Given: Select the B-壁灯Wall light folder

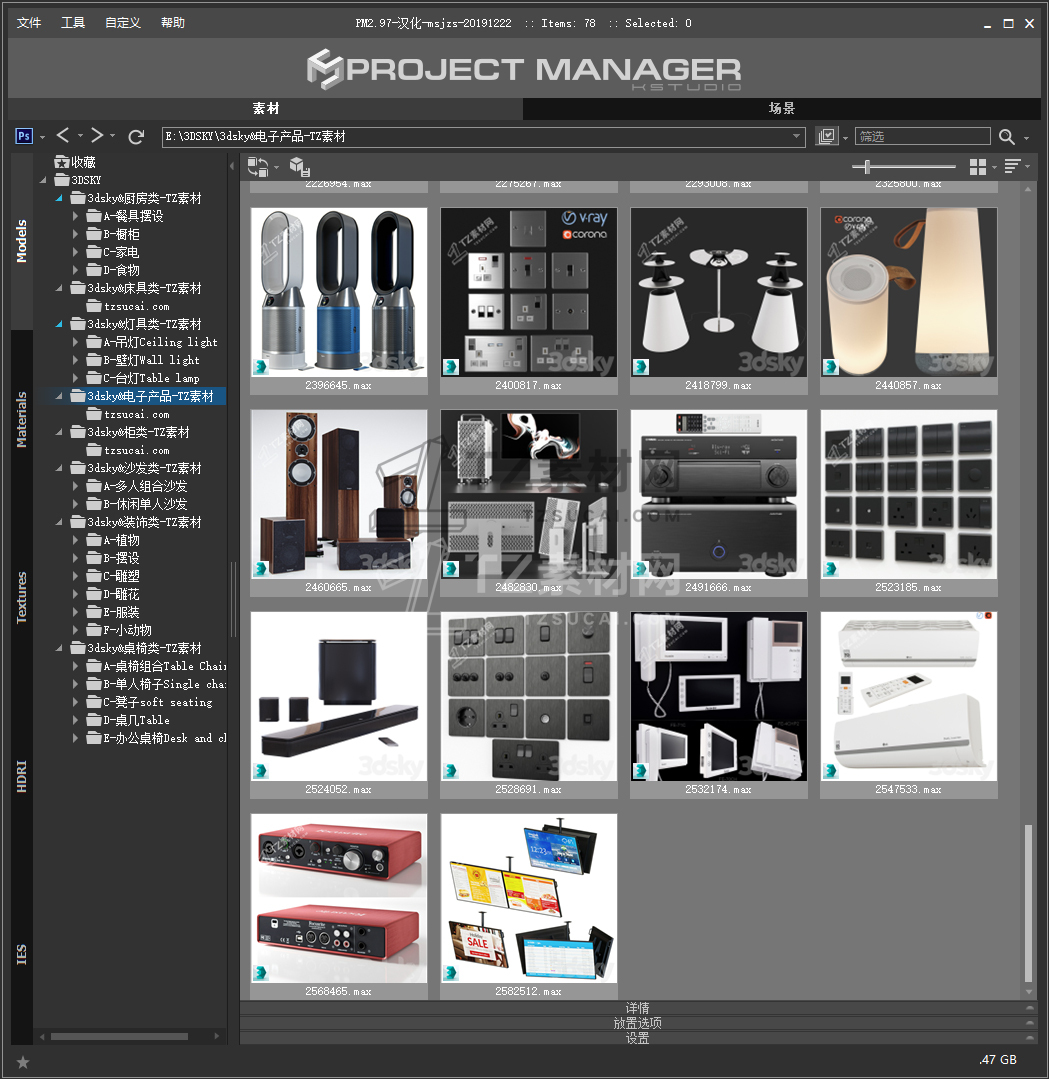Looking at the screenshot, I should (x=151, y=360).
